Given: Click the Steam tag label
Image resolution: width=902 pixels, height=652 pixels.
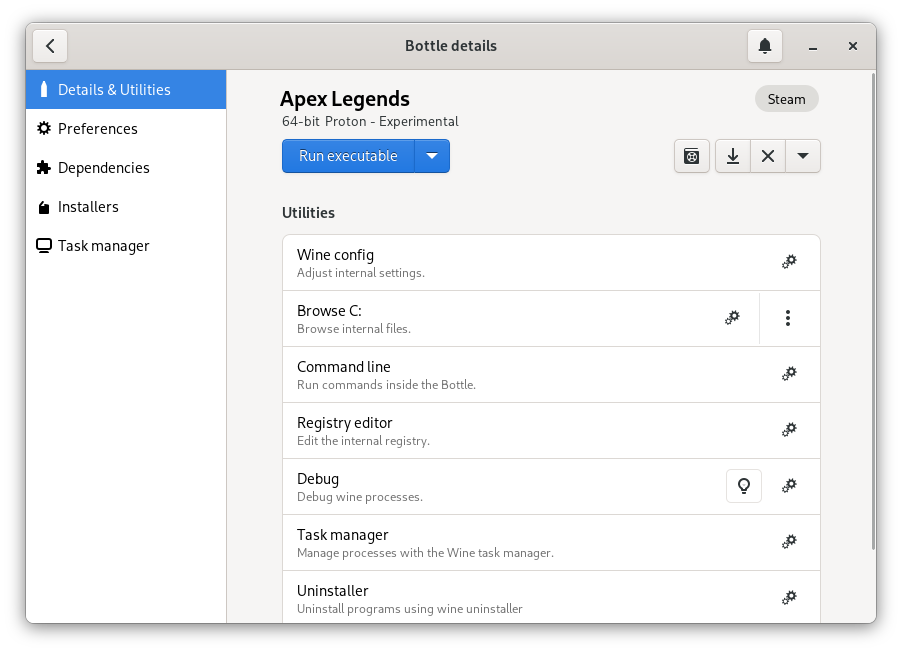Looking at the screenshot, I should click(x=786, y=99).
